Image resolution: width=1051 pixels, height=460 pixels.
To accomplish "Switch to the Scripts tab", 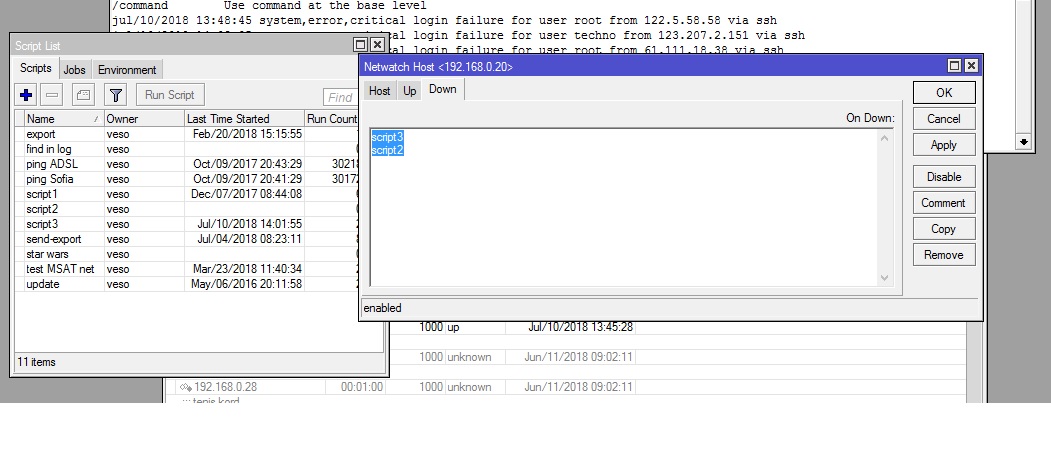I will [36, 68].
